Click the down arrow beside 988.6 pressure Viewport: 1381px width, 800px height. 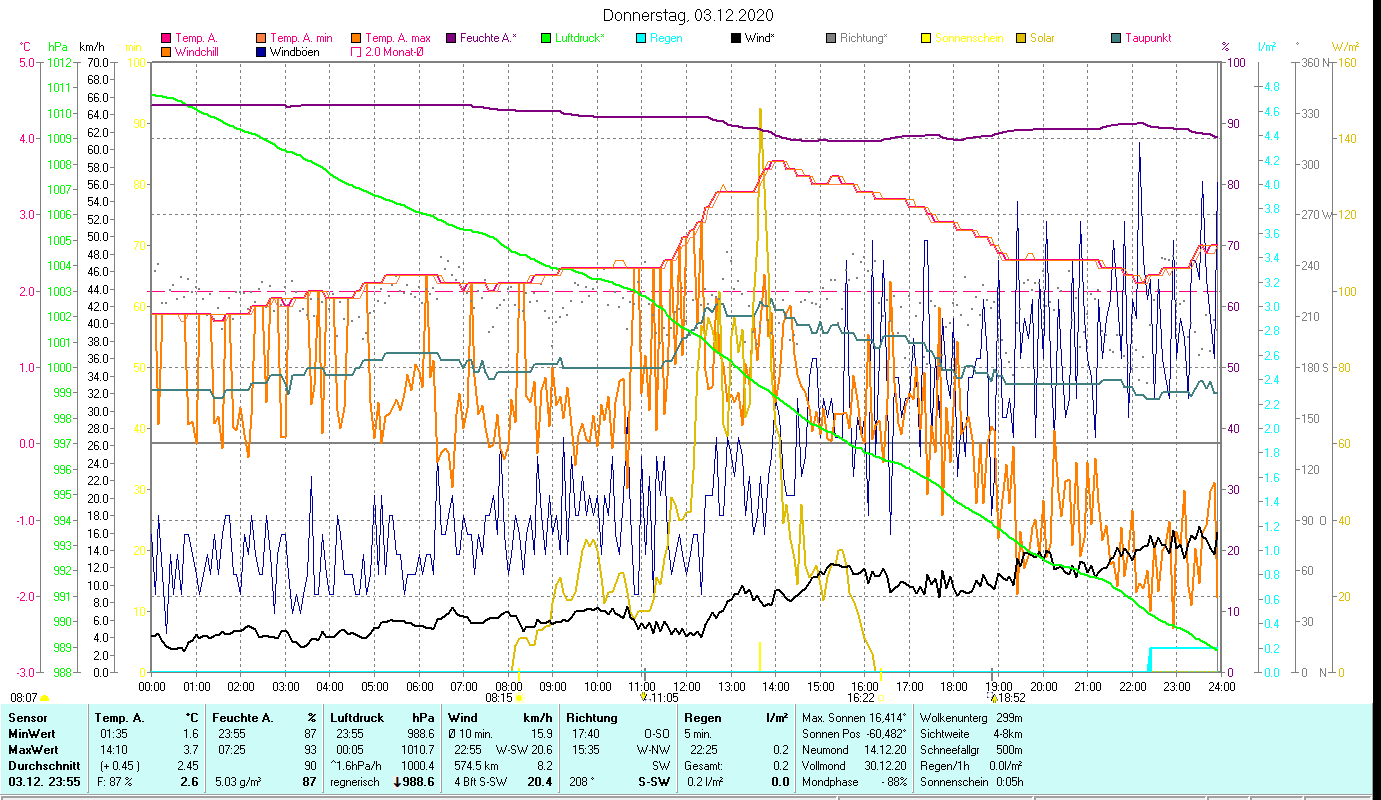[x=400, y=782]
